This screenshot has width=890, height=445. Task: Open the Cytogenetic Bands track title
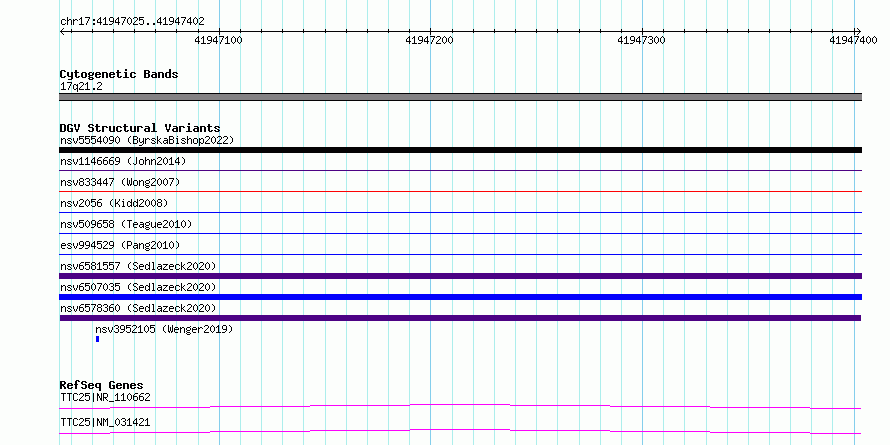[x=119, y=74]
